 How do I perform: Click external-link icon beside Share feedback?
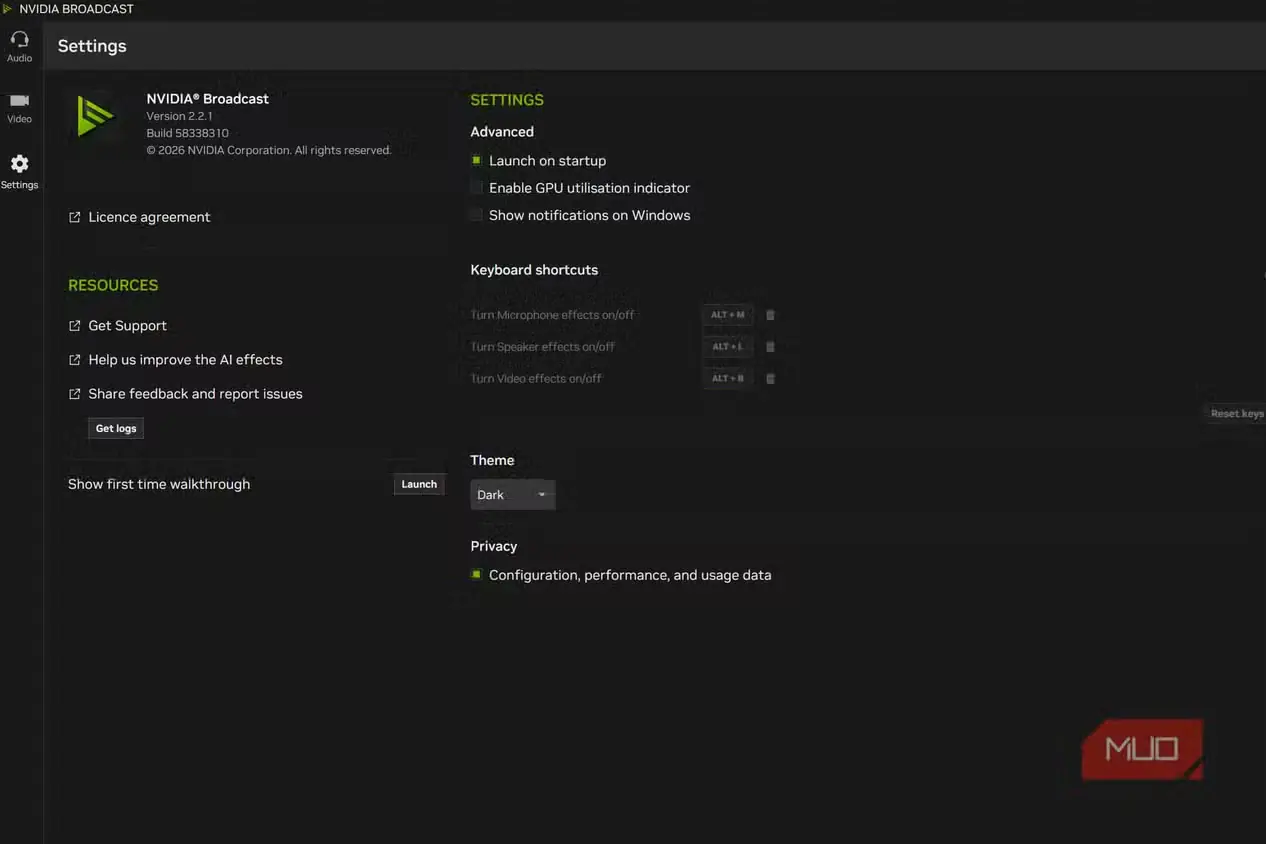click(74, 394)
